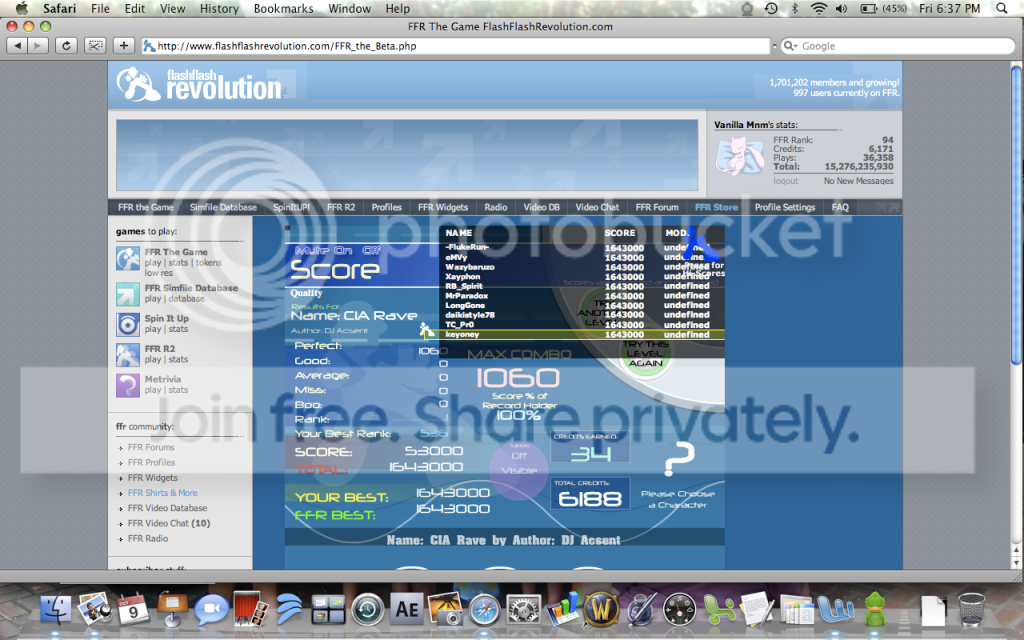Open the History menu

[x=218, y=9]
